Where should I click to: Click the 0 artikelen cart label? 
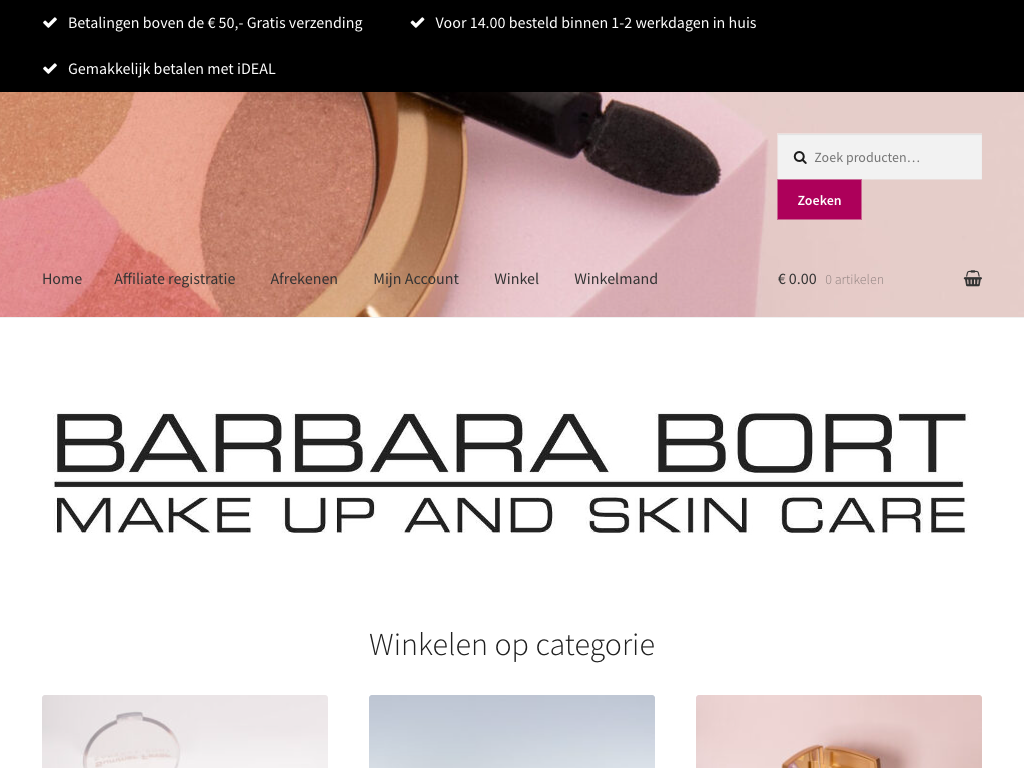coord(854,280)
